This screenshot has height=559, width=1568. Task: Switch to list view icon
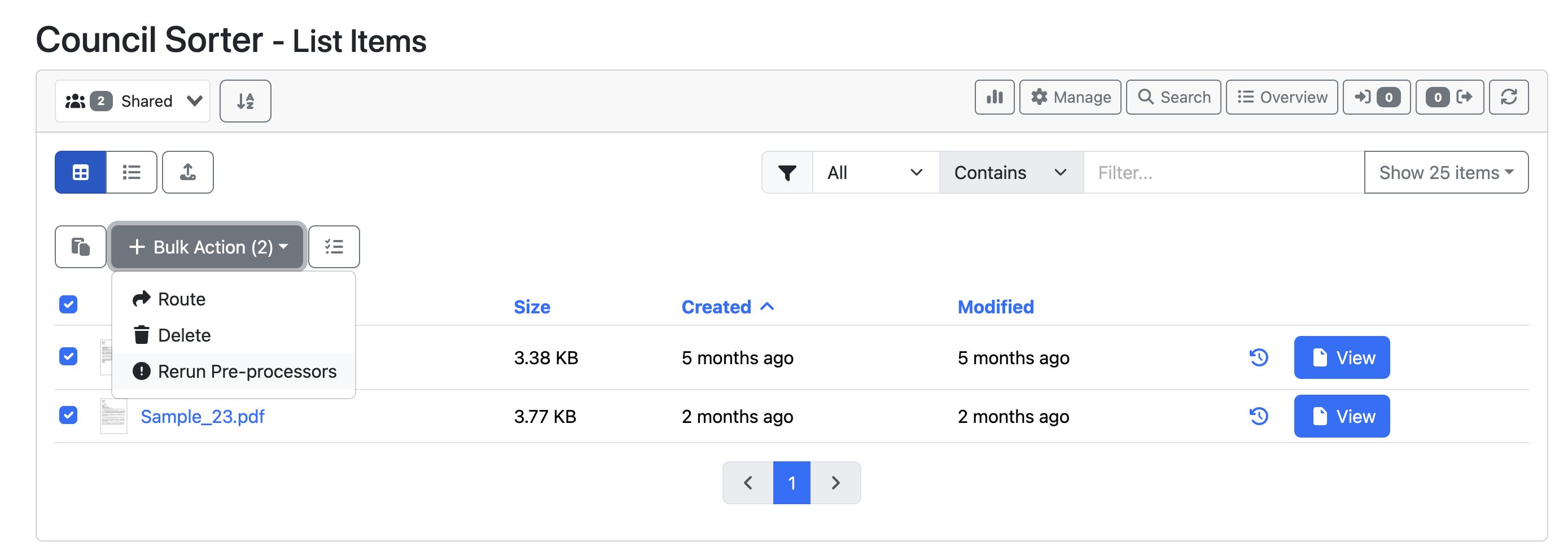pyautogui.click(x=132, y=172)
